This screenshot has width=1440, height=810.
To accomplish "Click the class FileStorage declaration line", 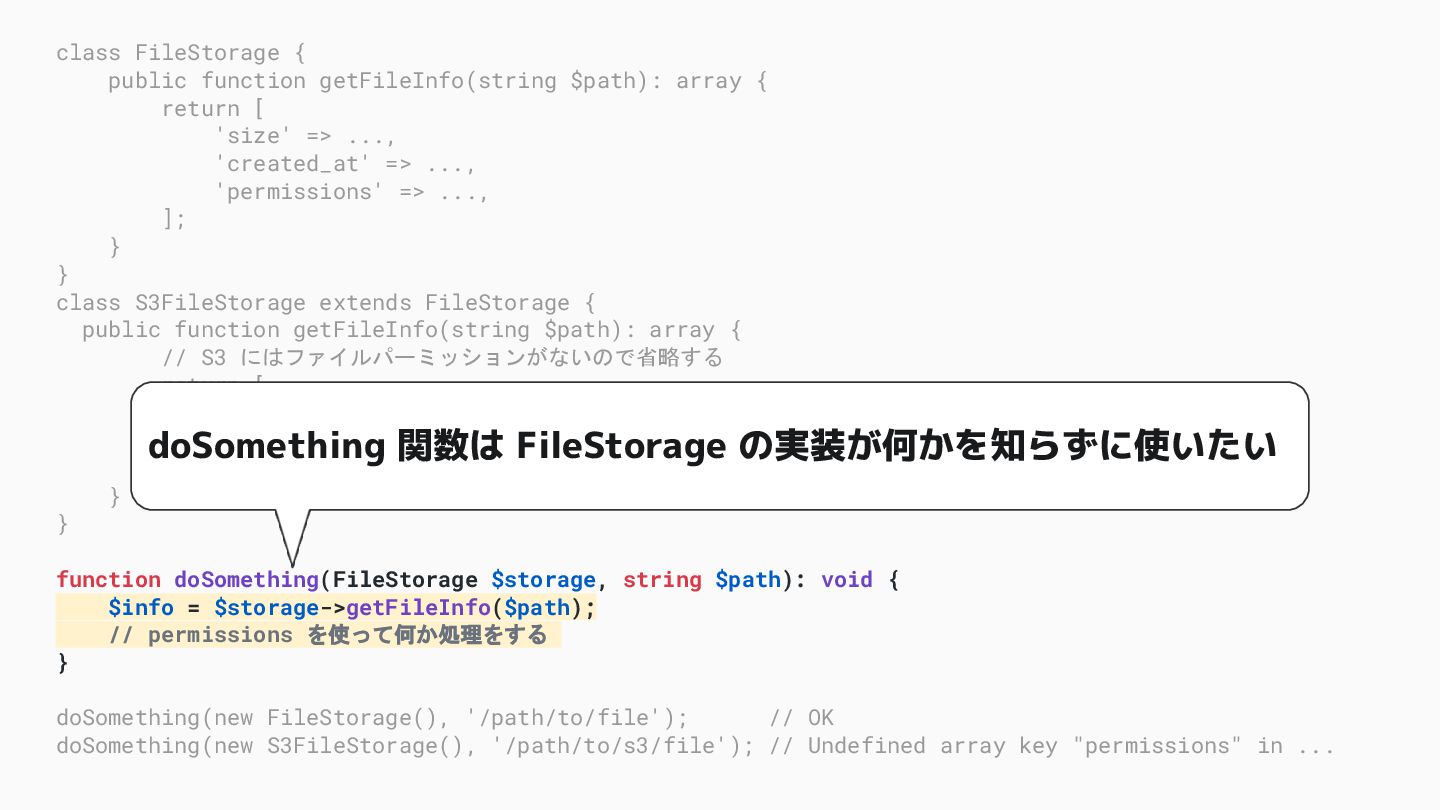I will click(x=181, y=53).
